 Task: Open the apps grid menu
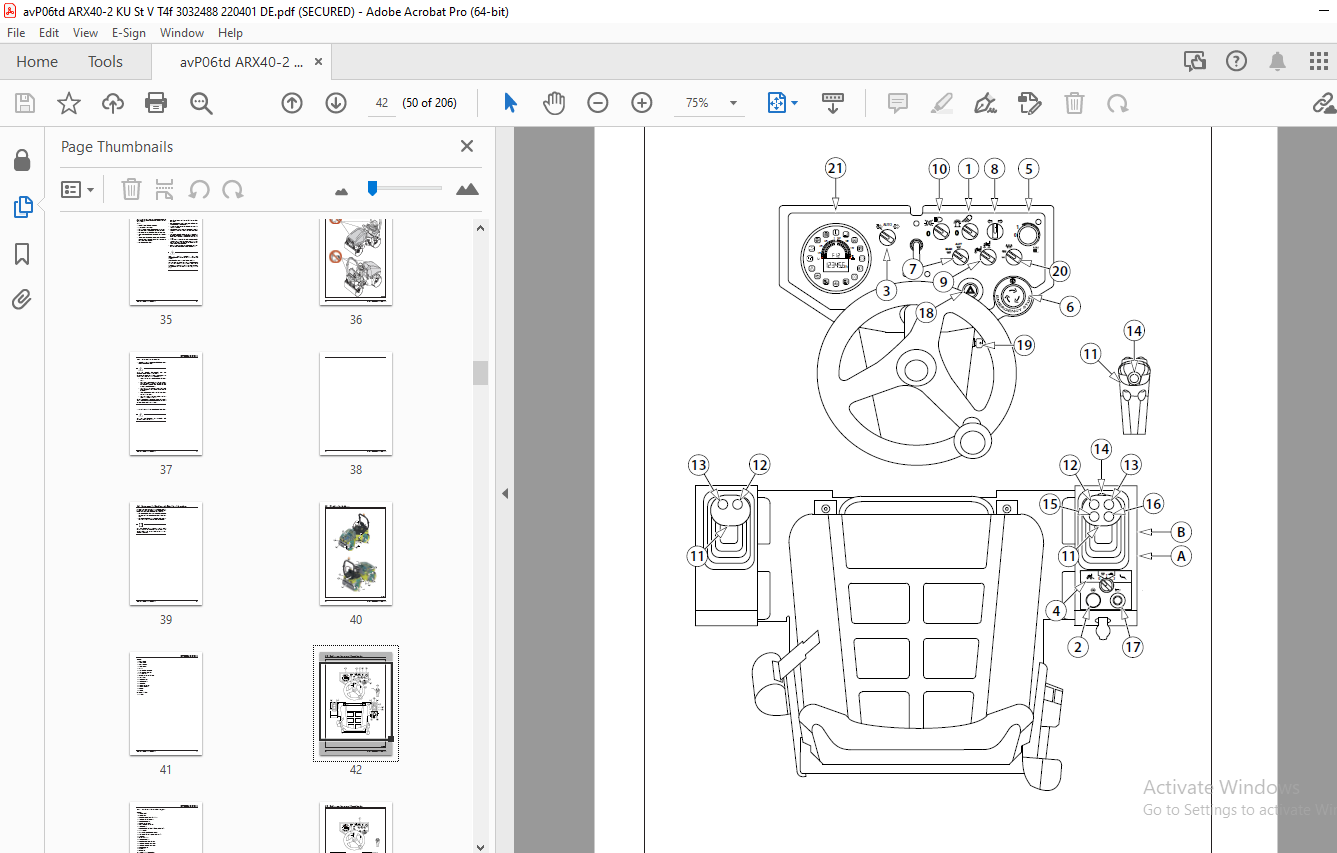pyautogui.click(x=1318, y=61)
